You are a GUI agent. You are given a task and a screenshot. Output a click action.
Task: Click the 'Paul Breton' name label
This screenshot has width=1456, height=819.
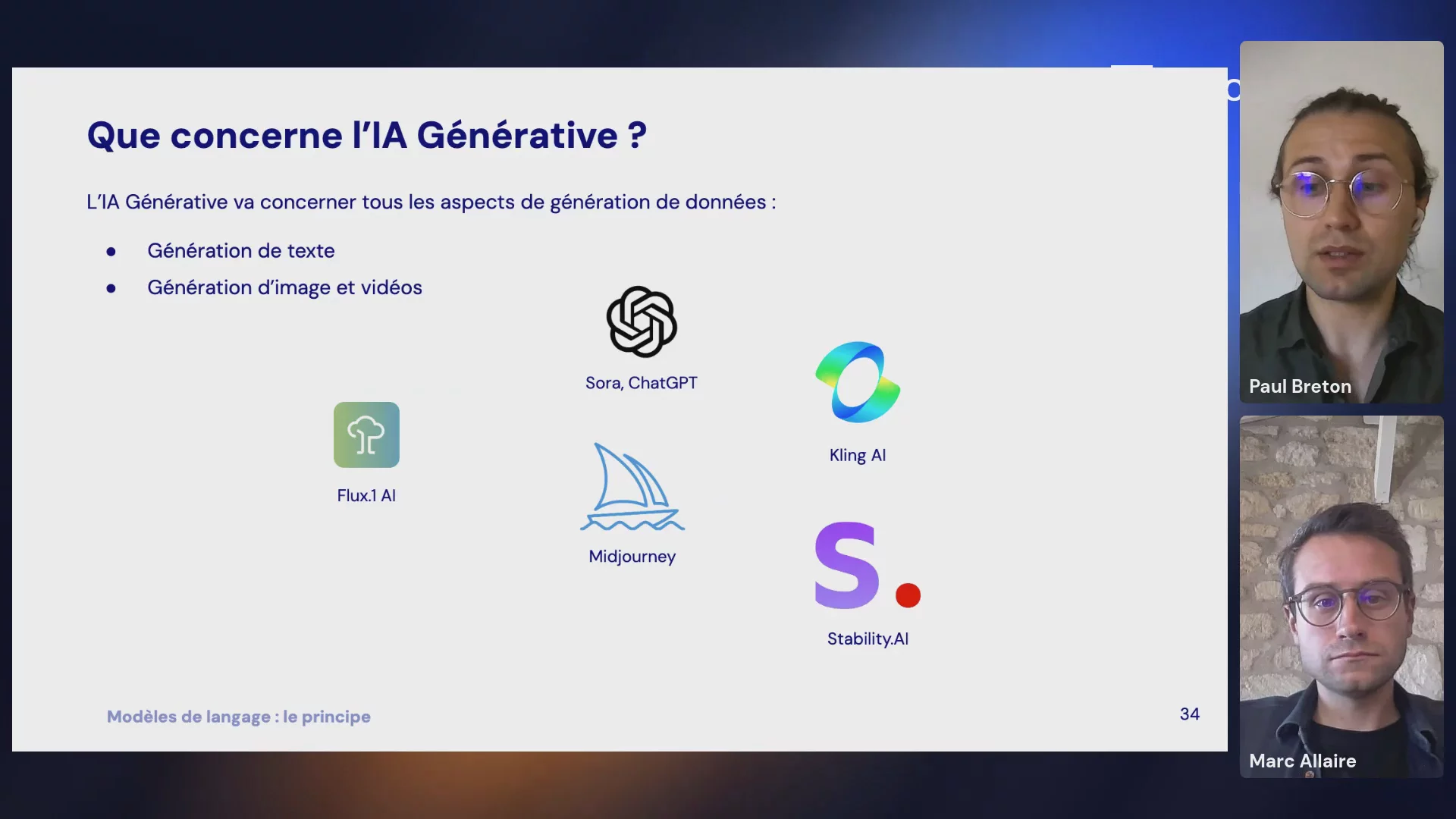tap(1300, 386)
